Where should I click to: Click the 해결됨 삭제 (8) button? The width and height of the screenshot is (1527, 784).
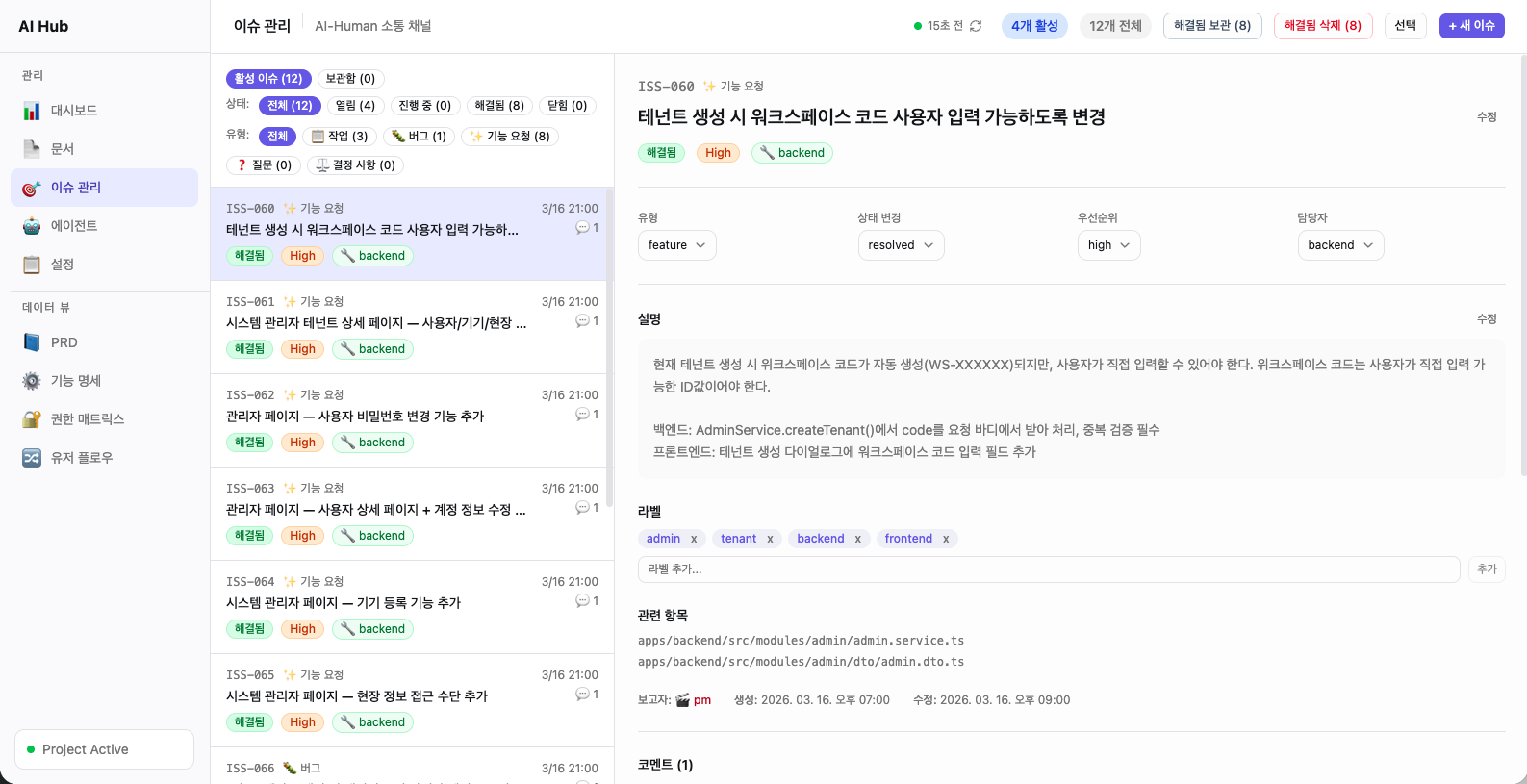[1323, 26]
